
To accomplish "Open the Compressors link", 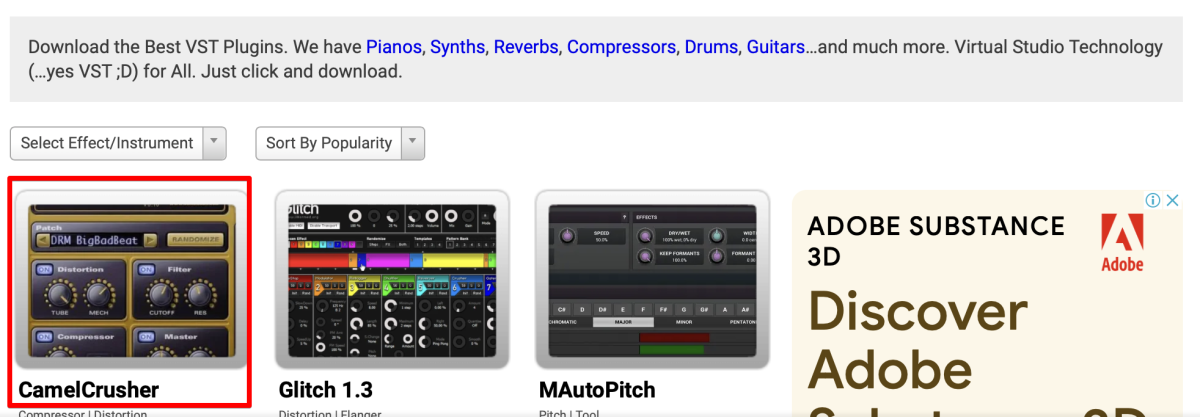I will pos(621,47).
